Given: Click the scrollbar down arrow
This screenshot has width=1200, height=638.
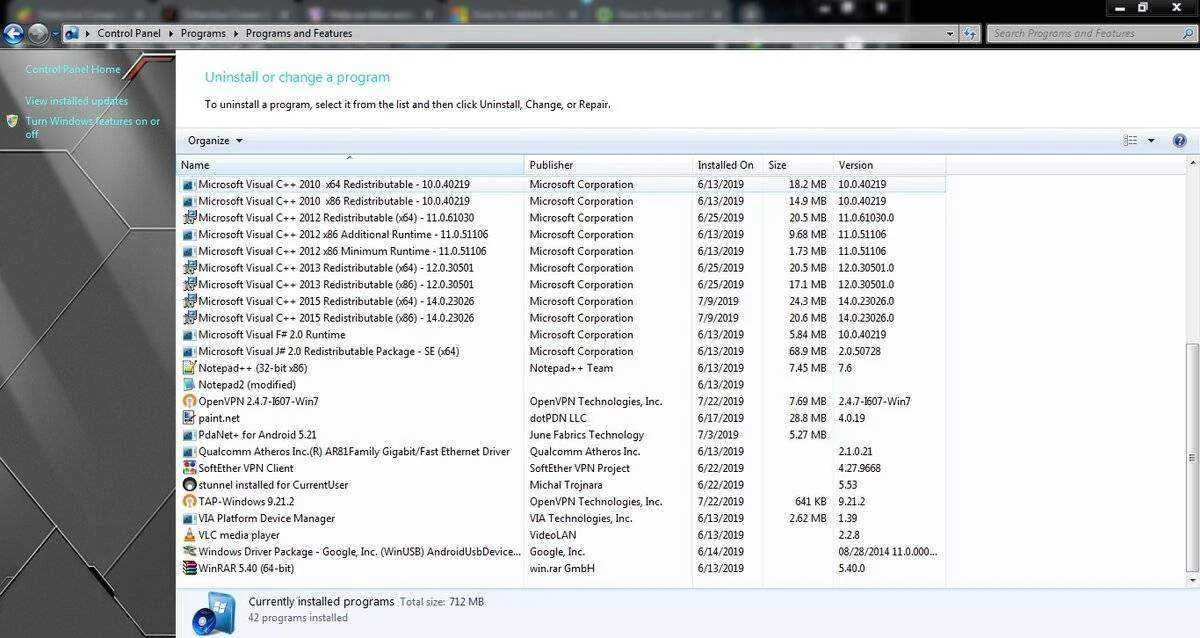Looking at the screenshot, I should click(x=1191, y=580).
